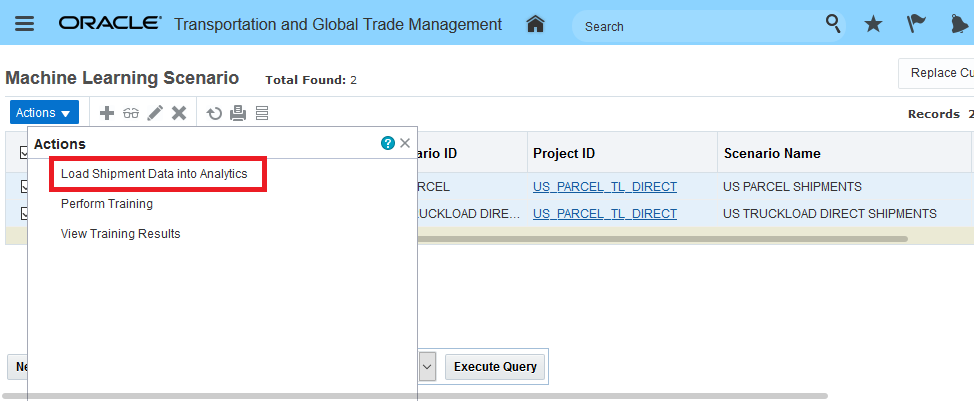Choose Perform Training action

click(x=107, y=204)
